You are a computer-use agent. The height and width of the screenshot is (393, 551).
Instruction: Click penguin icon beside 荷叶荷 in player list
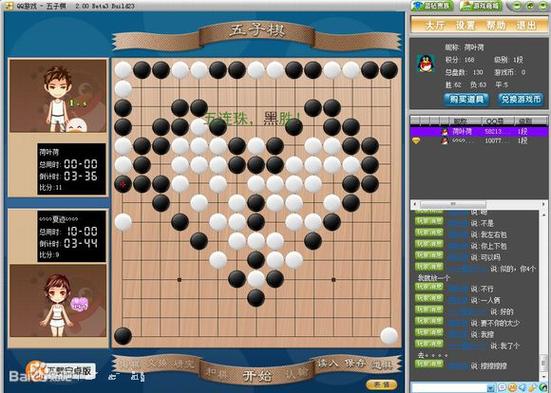pos(445,131)
